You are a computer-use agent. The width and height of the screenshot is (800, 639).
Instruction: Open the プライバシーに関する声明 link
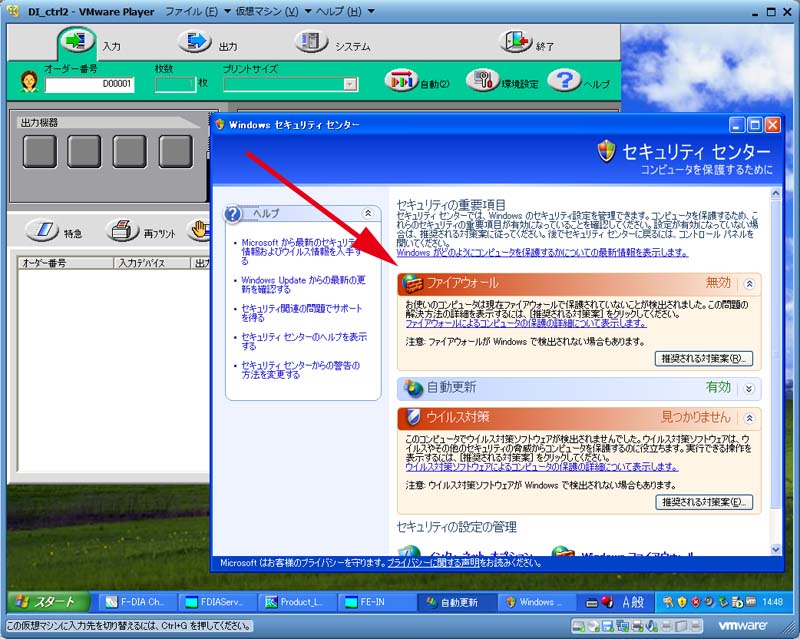coord(433,563)
